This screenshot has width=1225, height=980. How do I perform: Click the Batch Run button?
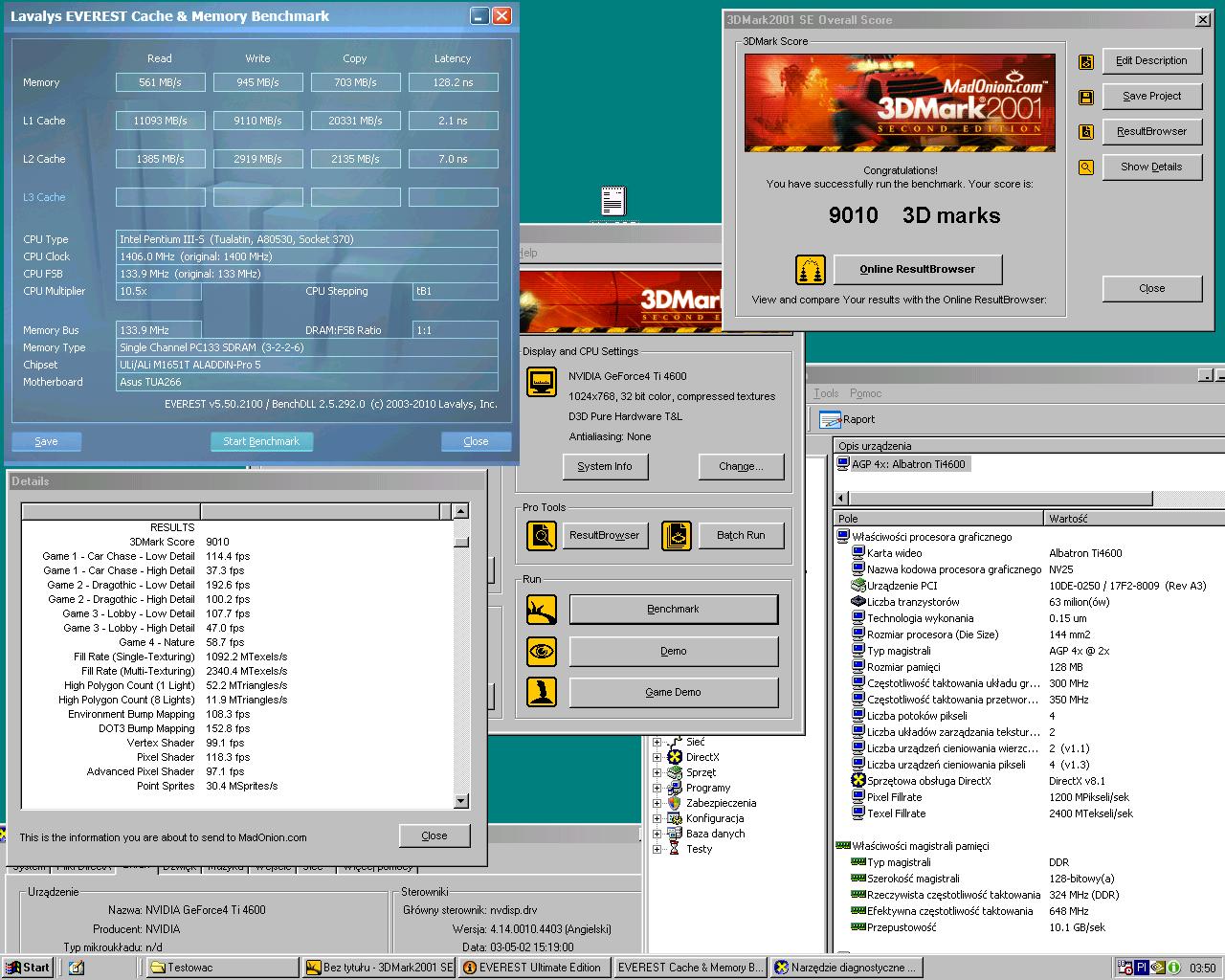click(741, 535)
